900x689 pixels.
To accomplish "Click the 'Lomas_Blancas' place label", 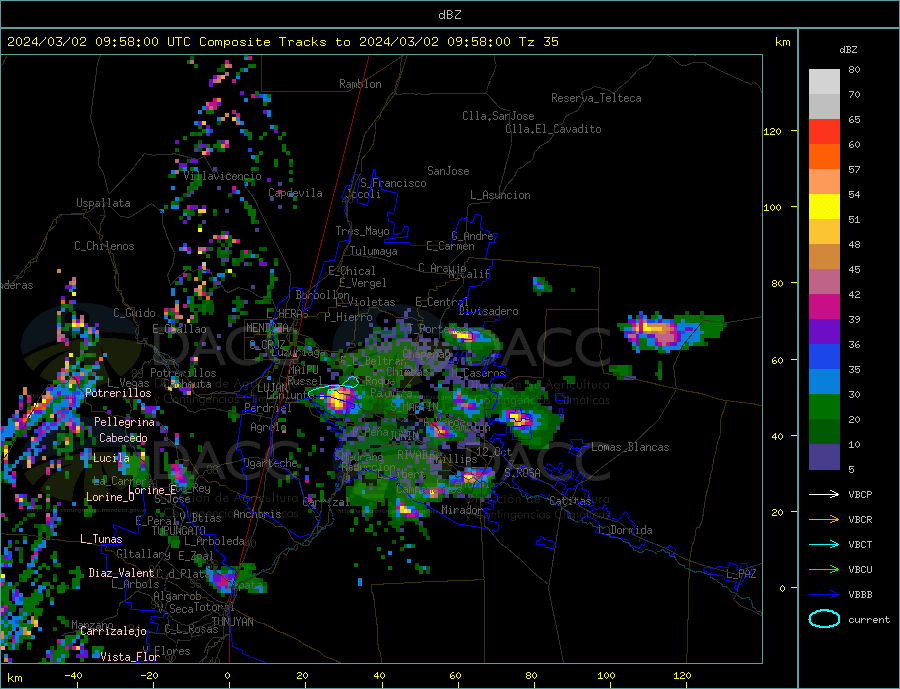I will (630, 447).
